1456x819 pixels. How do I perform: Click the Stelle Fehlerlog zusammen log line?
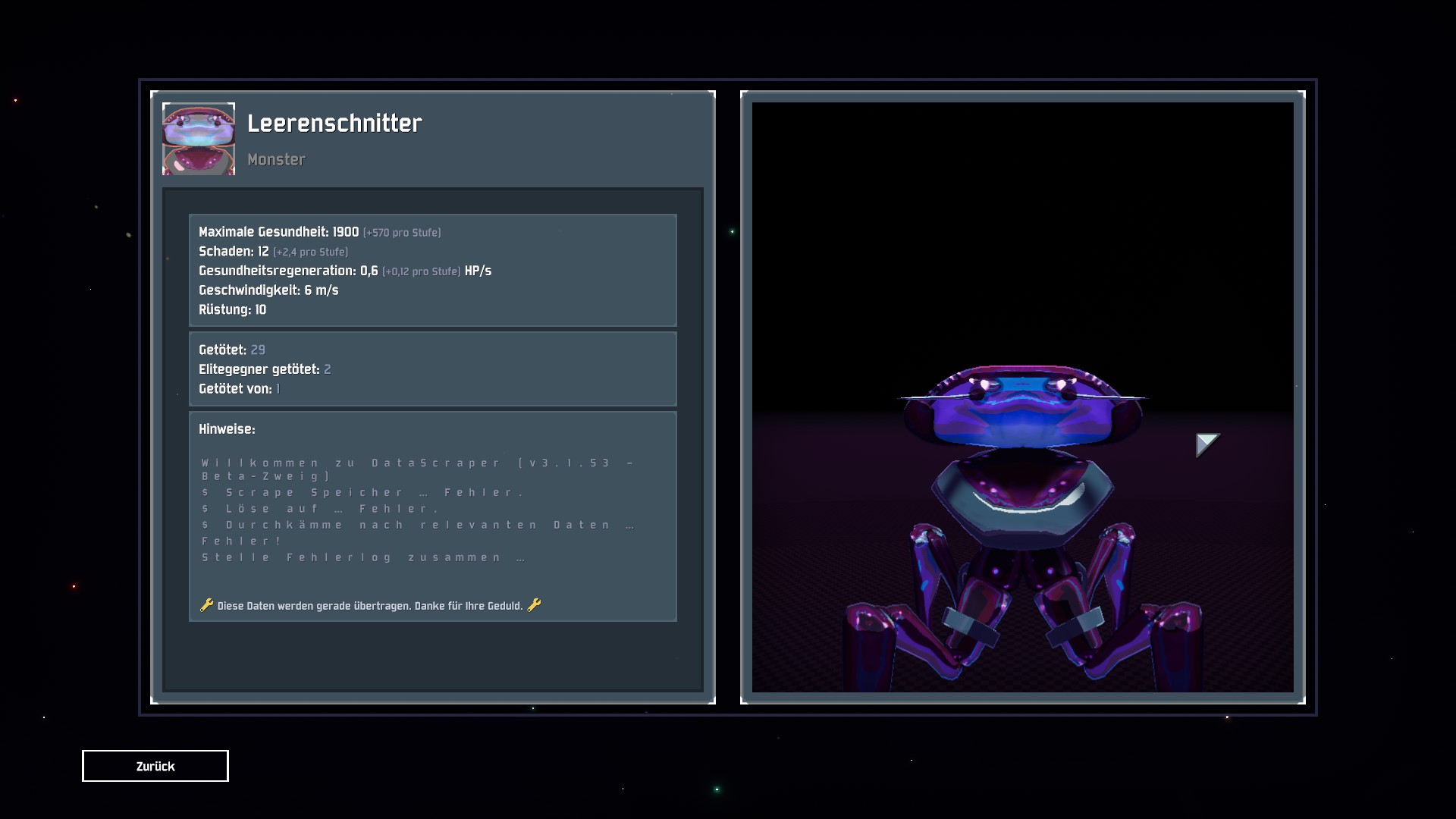(363, 557)
